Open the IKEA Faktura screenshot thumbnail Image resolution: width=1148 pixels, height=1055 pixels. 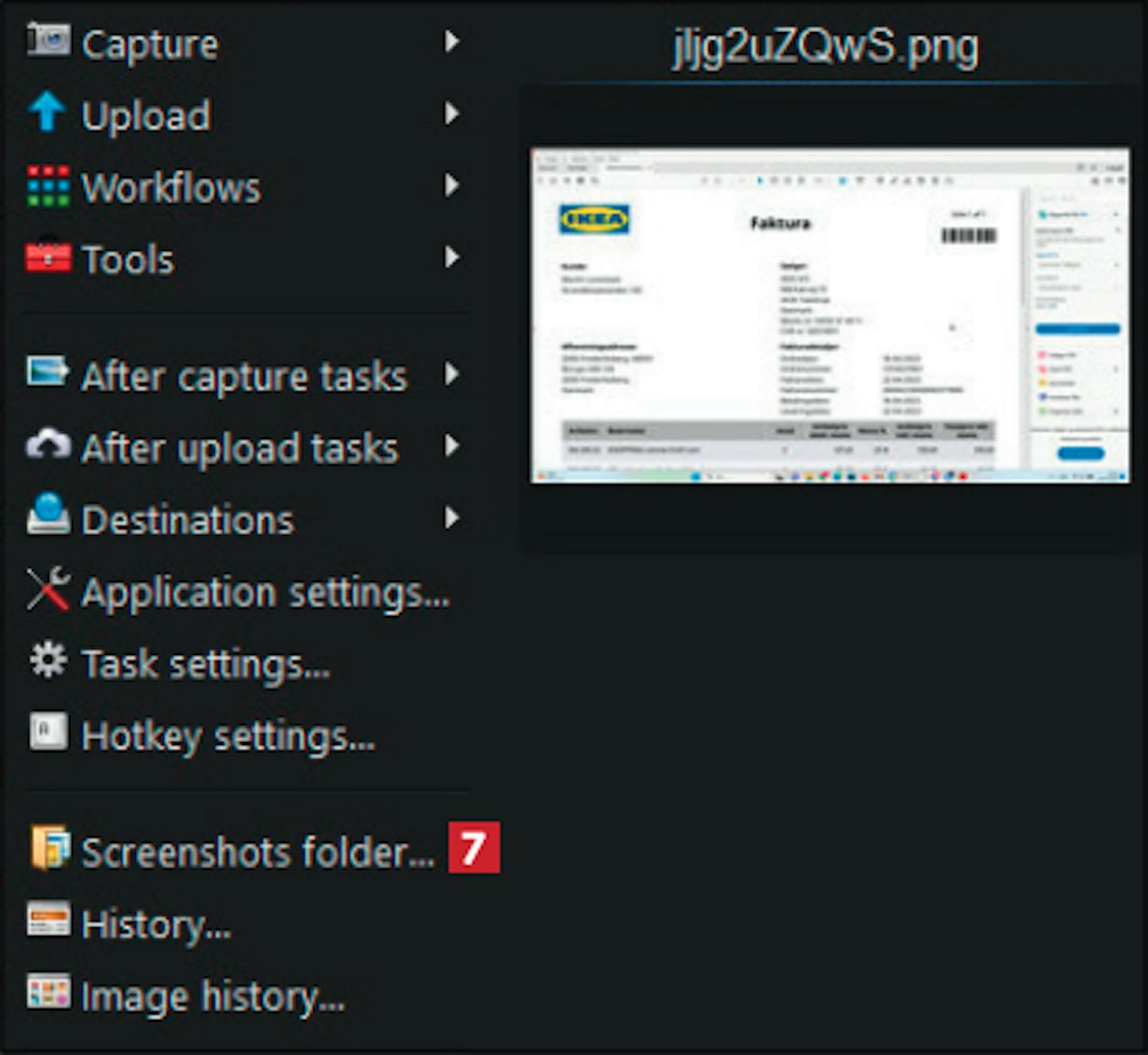click(x=830, y=315)
